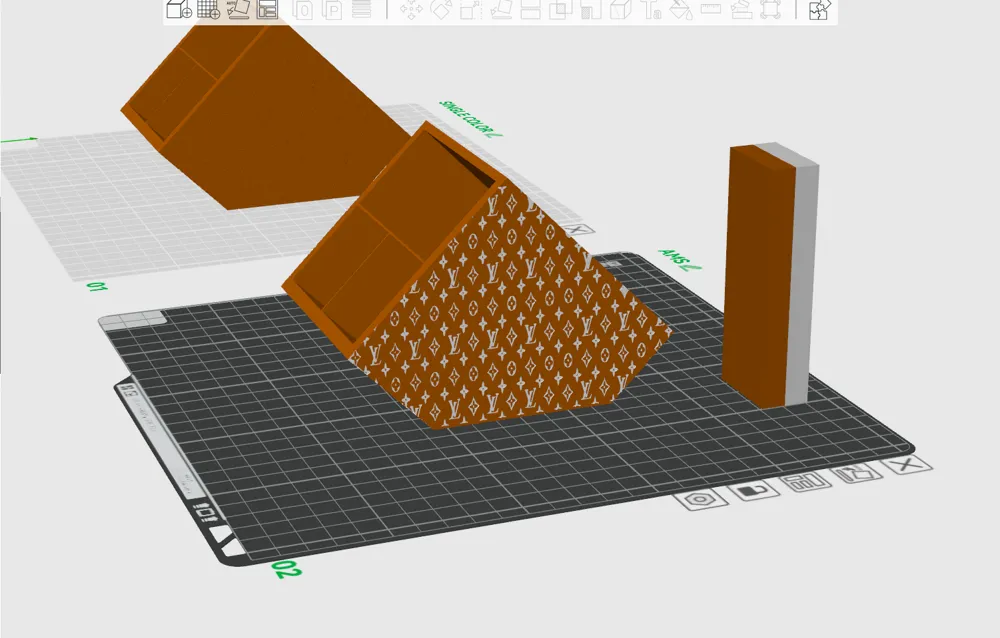Edit the AMS plate name
The height and width of the screenshot is (638, 1000).
pos(680,260)
